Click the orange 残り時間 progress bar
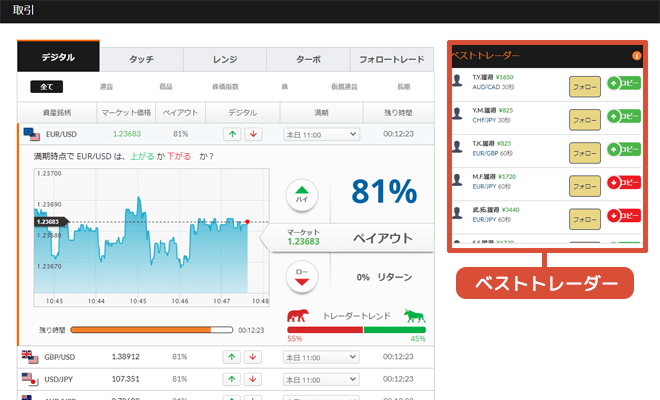 pos(152,330)
